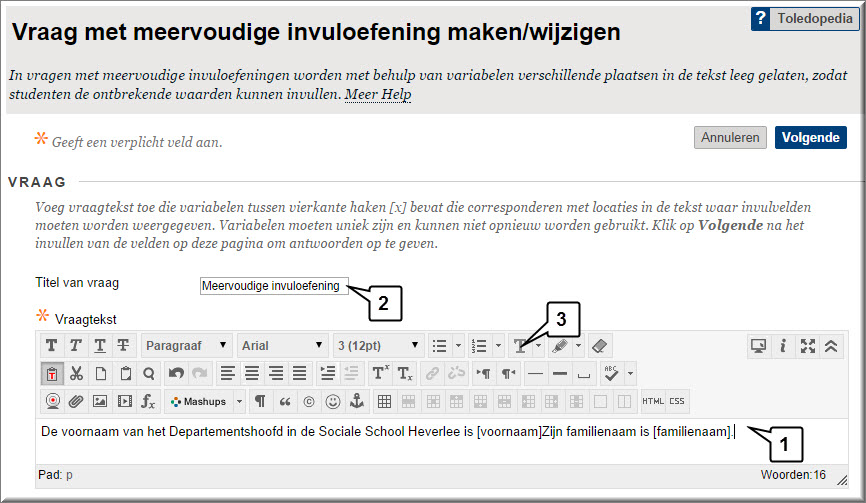Open the 3 (12pt) font size dropdown
The width and height of the screenshot is (866, 503).
pyautogui.click(x=379, y=346)
